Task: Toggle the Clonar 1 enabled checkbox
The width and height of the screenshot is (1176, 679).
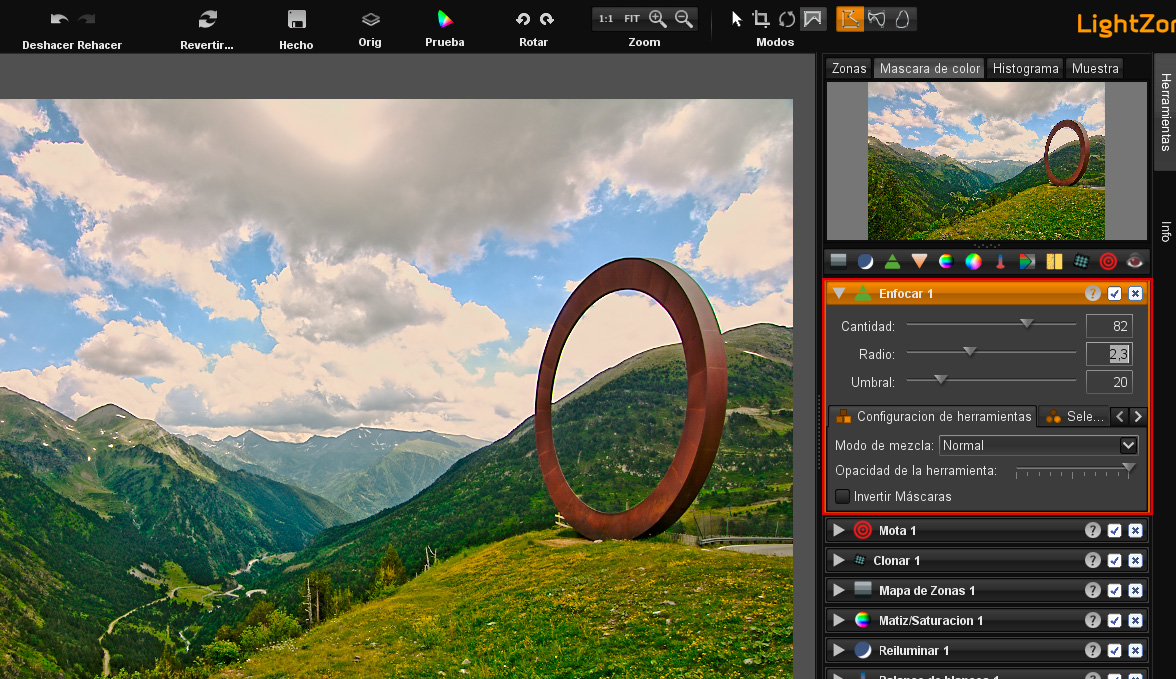Action: tap(1114, 560)
